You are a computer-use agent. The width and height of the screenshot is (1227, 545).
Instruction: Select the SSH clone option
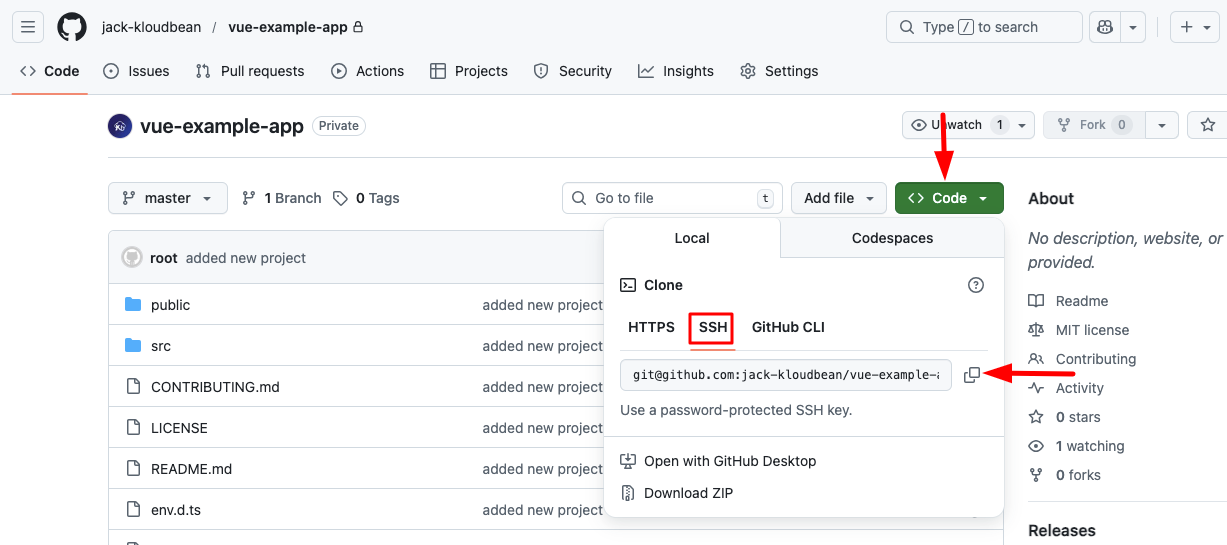pyautogui.click(x=713, y=327)
